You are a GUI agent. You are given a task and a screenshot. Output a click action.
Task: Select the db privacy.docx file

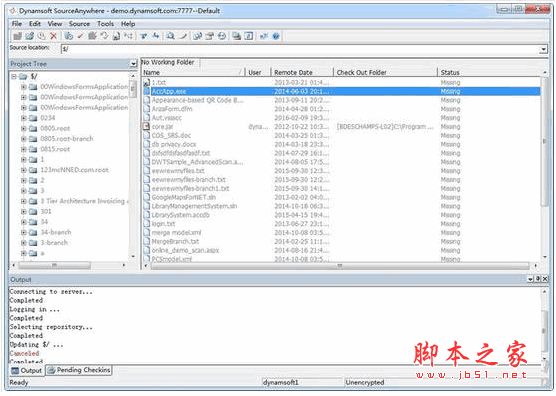click(174, 144)
